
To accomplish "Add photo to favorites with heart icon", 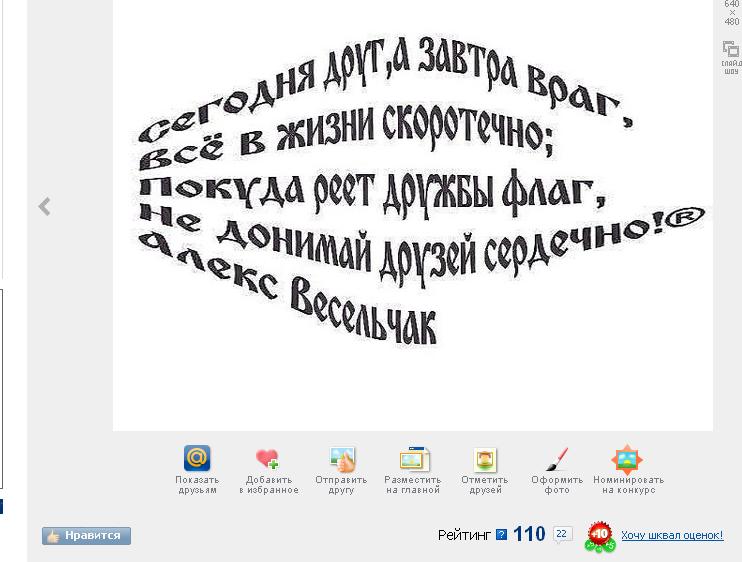I will click(267, 459).
